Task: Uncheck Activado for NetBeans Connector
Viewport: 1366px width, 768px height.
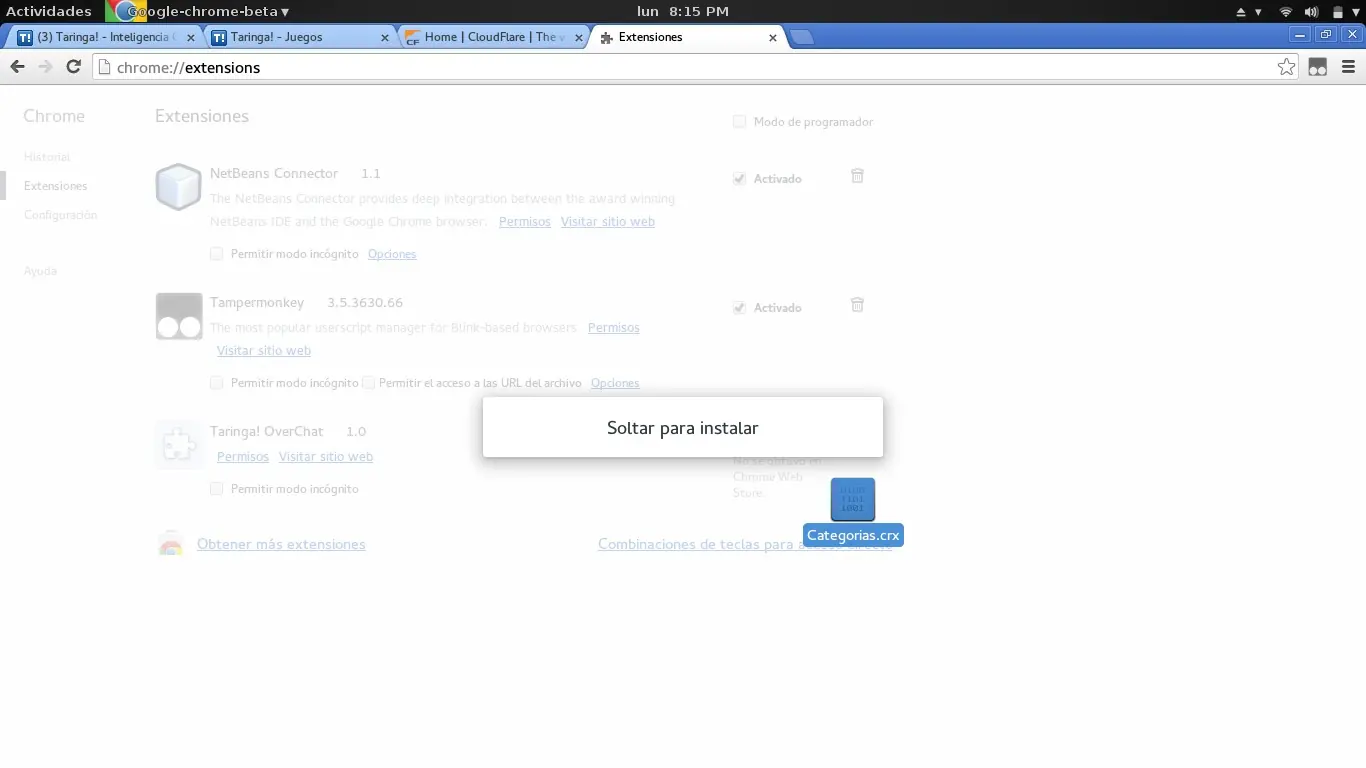Action: 739,179
